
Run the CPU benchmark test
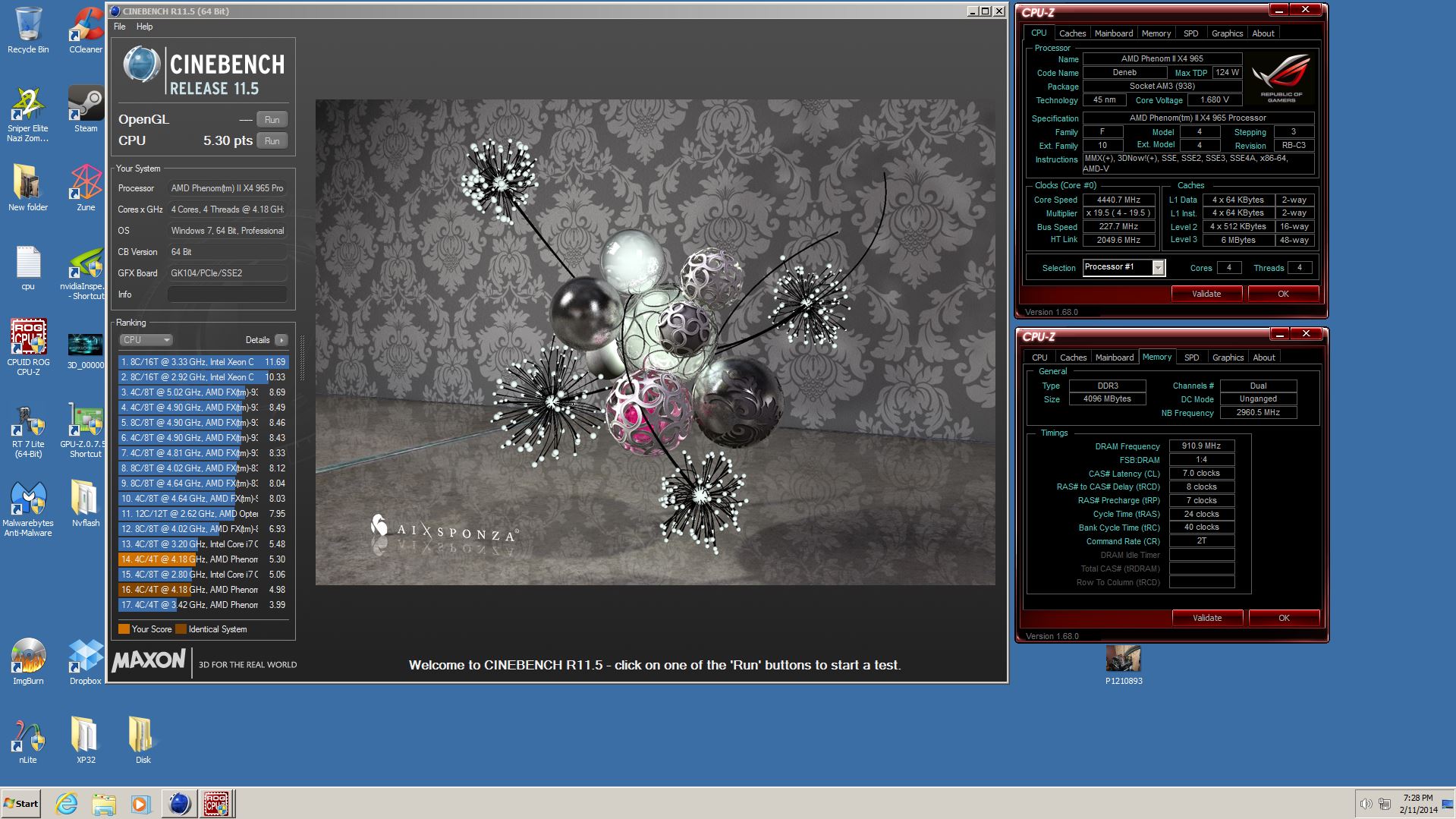click(272, 141)
